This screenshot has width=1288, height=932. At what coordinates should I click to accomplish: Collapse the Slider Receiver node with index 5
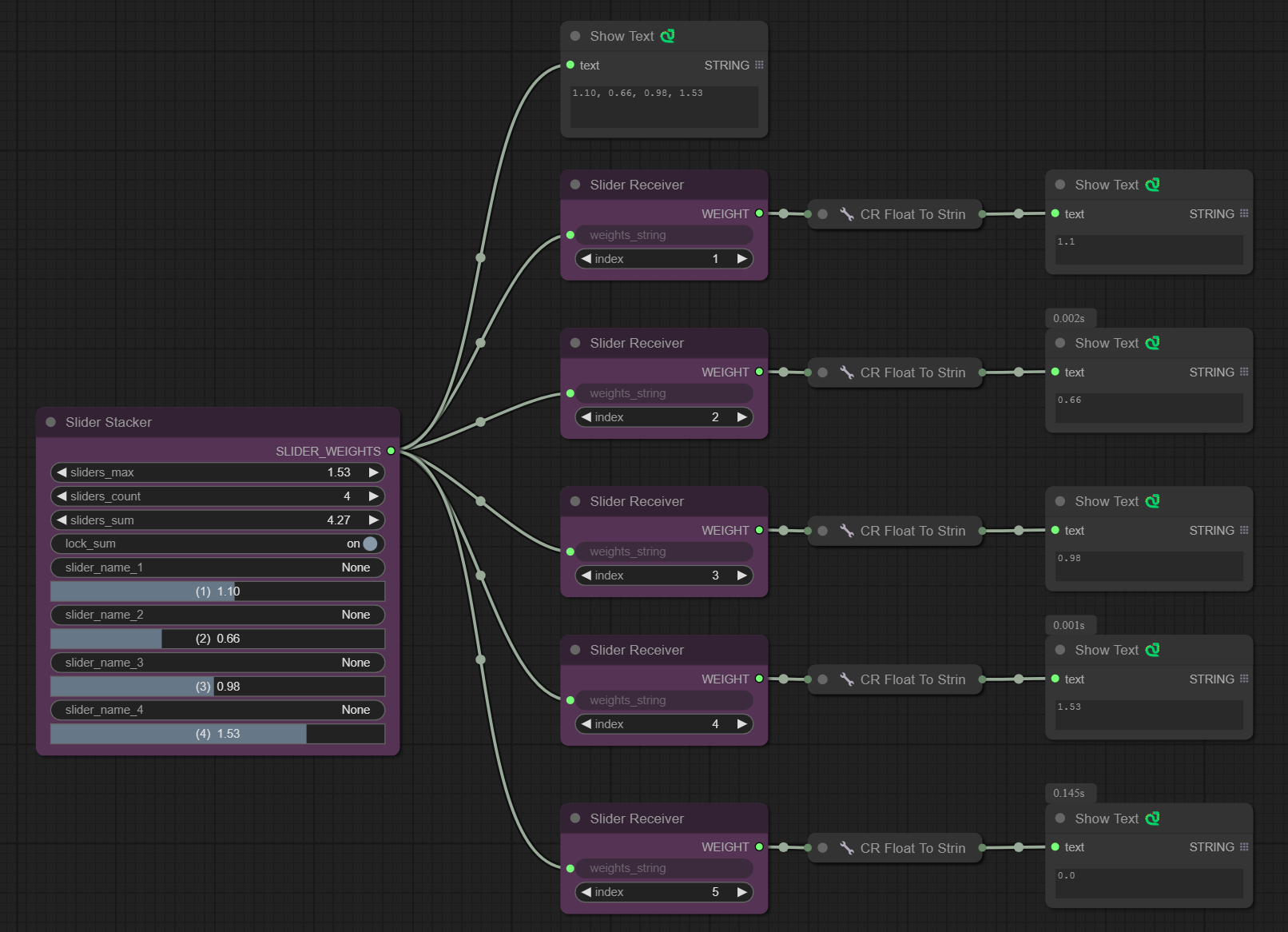click(x=575, y=818)
